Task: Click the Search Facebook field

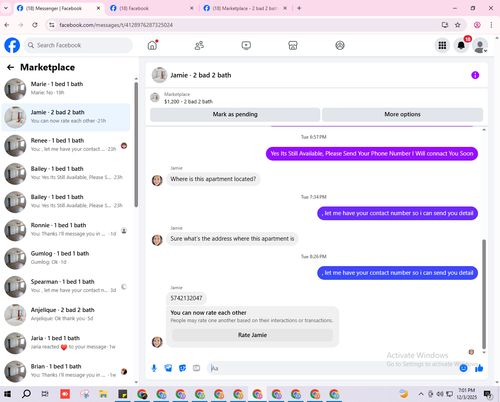Action: (78, 45)
